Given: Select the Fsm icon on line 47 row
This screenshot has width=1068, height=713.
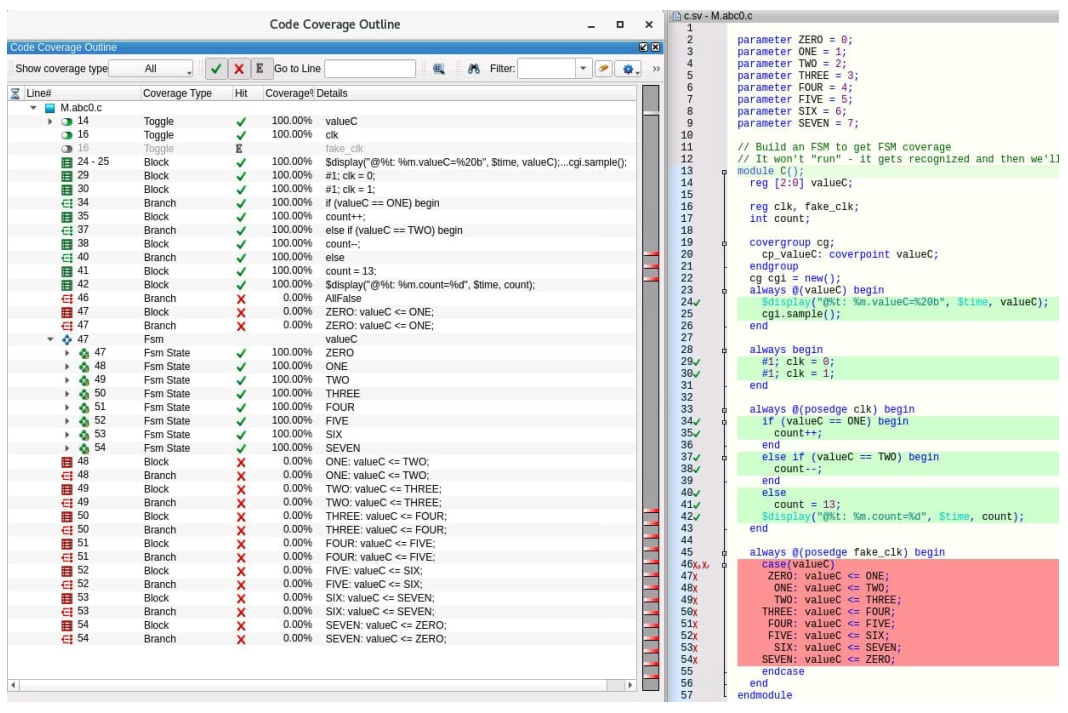Looking at the screenshot, I should click(66, 339).
